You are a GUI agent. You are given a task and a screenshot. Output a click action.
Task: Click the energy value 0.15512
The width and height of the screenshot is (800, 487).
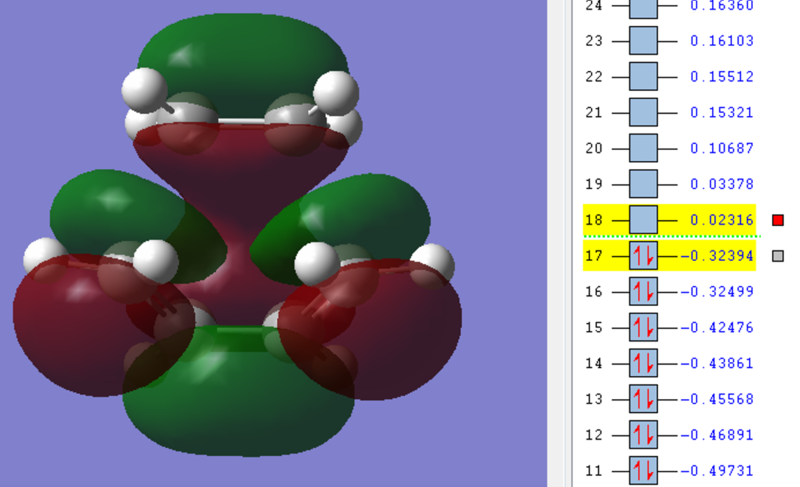click(721, 76)
